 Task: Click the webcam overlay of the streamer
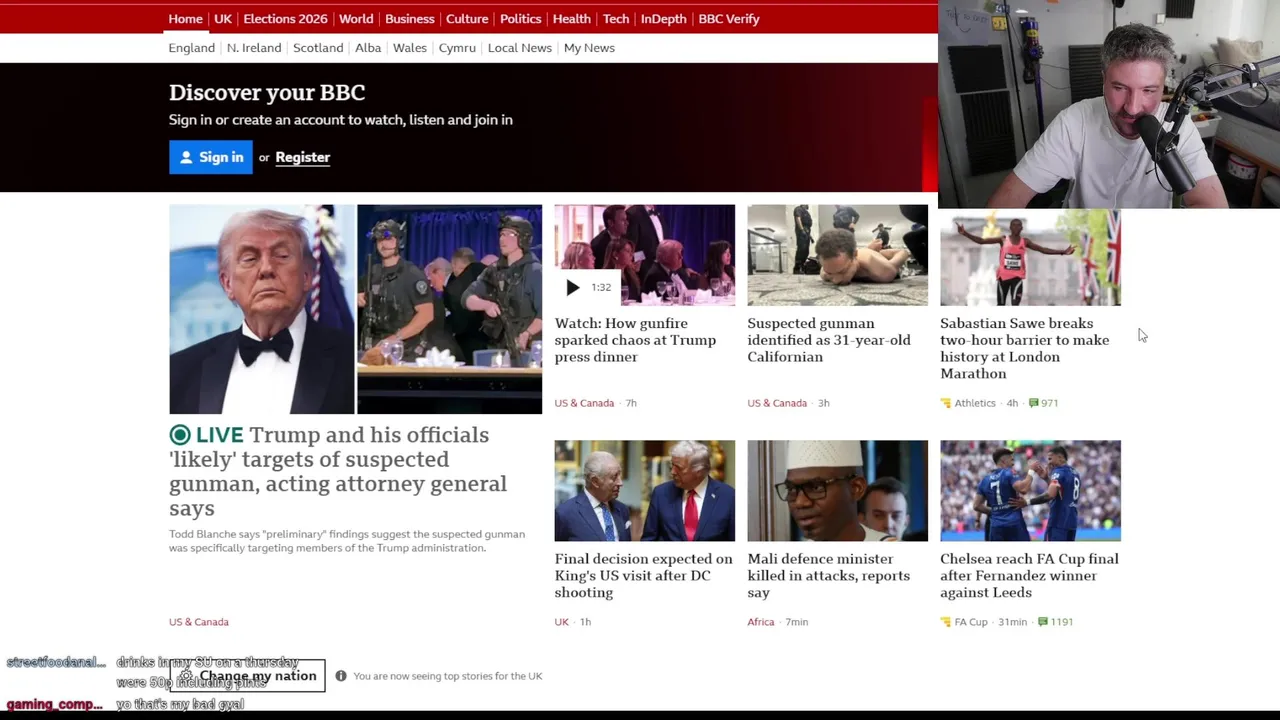click(1109, 104)
